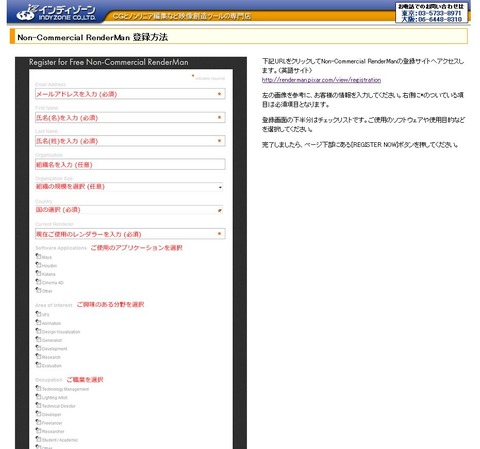Check Other under Software Applications
This screenshot has height=449, width=480.
38,290
